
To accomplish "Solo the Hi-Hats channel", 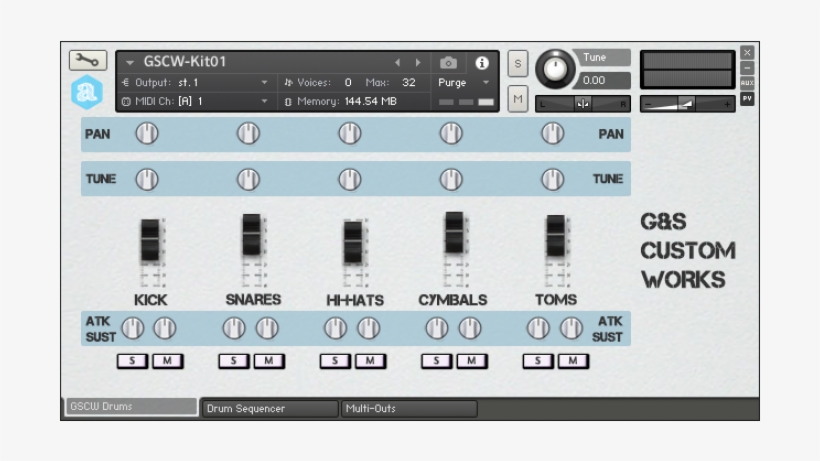I will click(335, 361).
